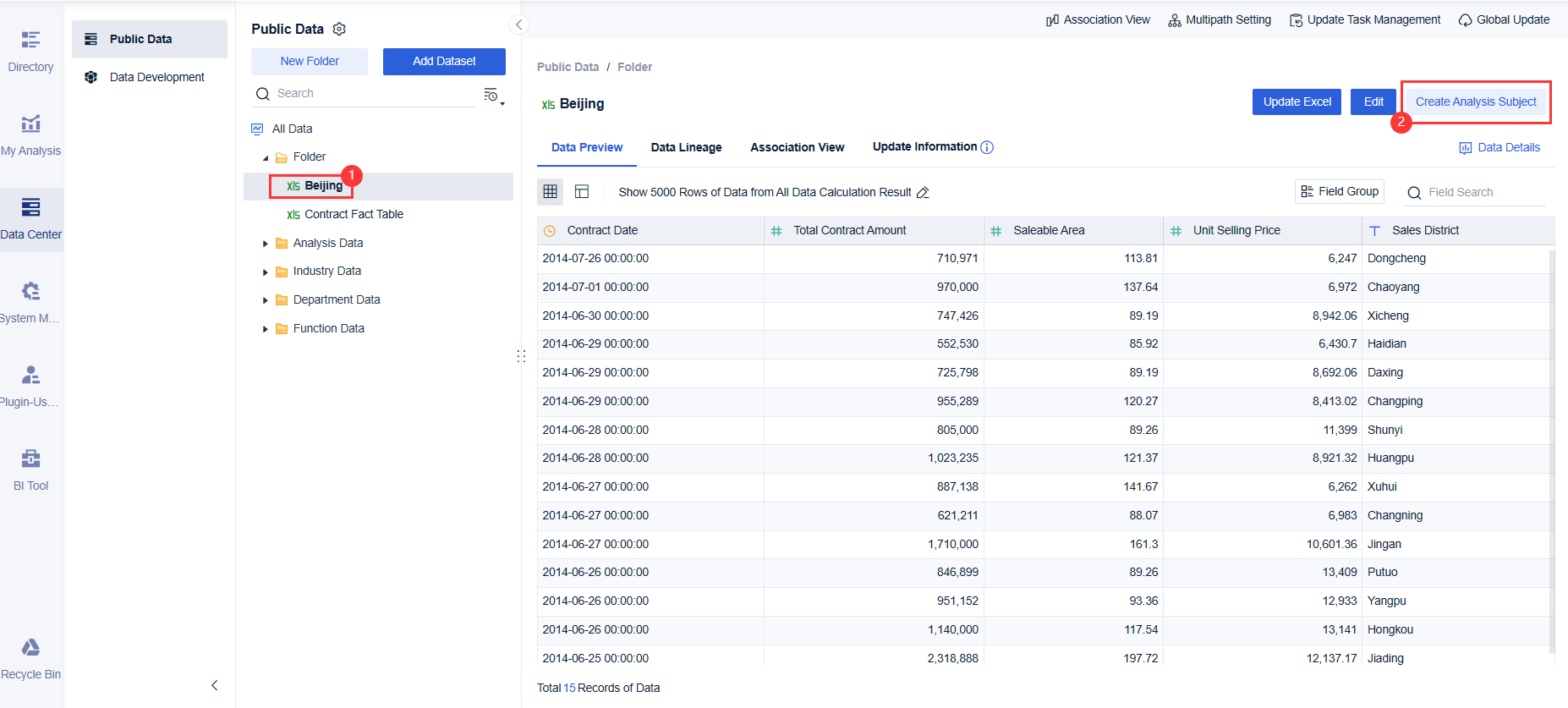Image resolution: width=1568 pixels, height=708 pixels.
Task: Open the search filter dropdown
Action: [493, 96]
